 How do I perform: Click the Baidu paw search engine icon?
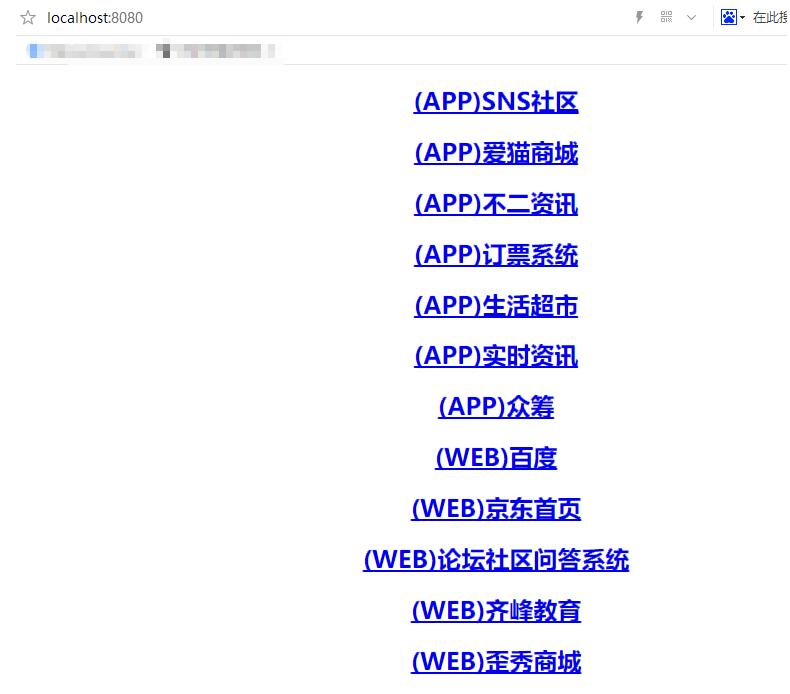coord(729,17)
